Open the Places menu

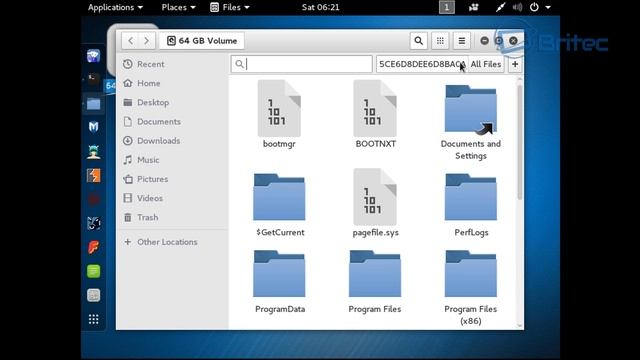tap(178, 7)
